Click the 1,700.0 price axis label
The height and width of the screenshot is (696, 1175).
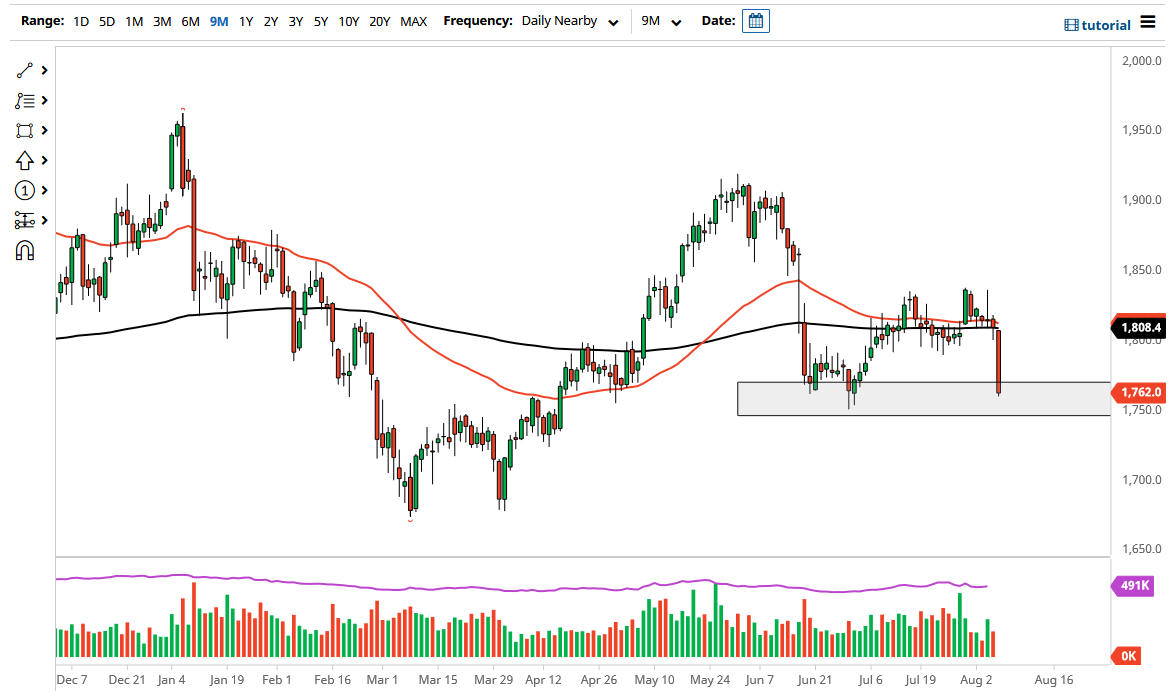pos(1141,479)
